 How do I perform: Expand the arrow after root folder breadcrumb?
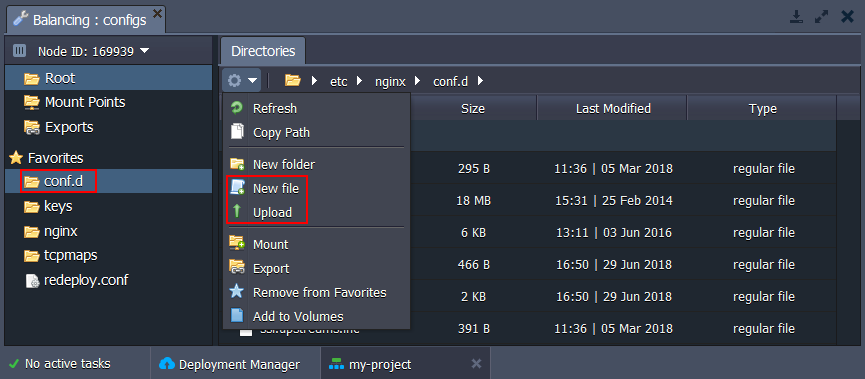[314, 81]
